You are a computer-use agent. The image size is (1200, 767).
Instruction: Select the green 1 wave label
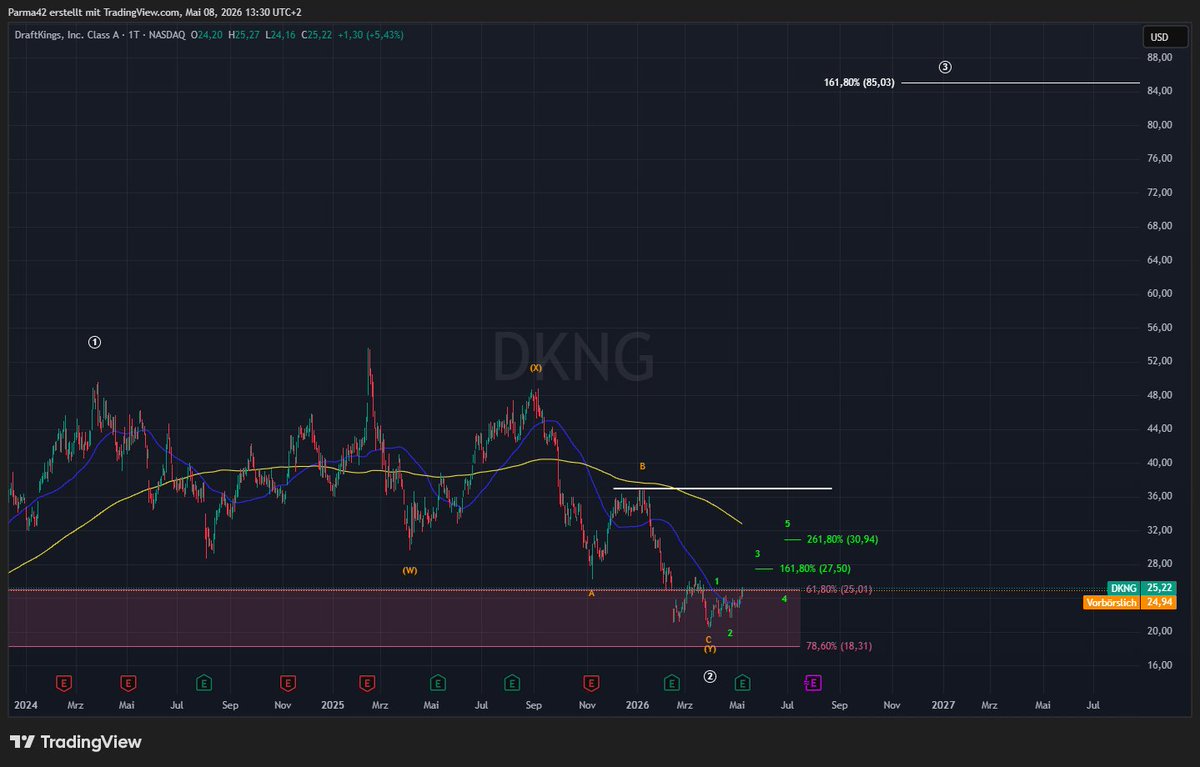[717, 581]
